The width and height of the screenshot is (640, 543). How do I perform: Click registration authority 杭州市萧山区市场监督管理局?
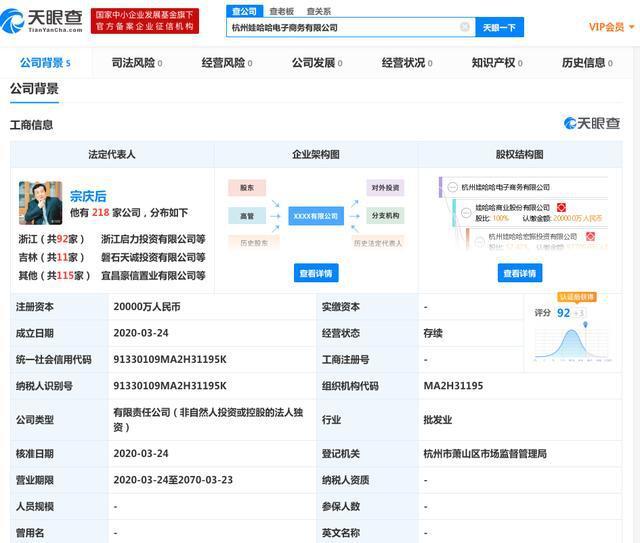click(x=485, y=454)
